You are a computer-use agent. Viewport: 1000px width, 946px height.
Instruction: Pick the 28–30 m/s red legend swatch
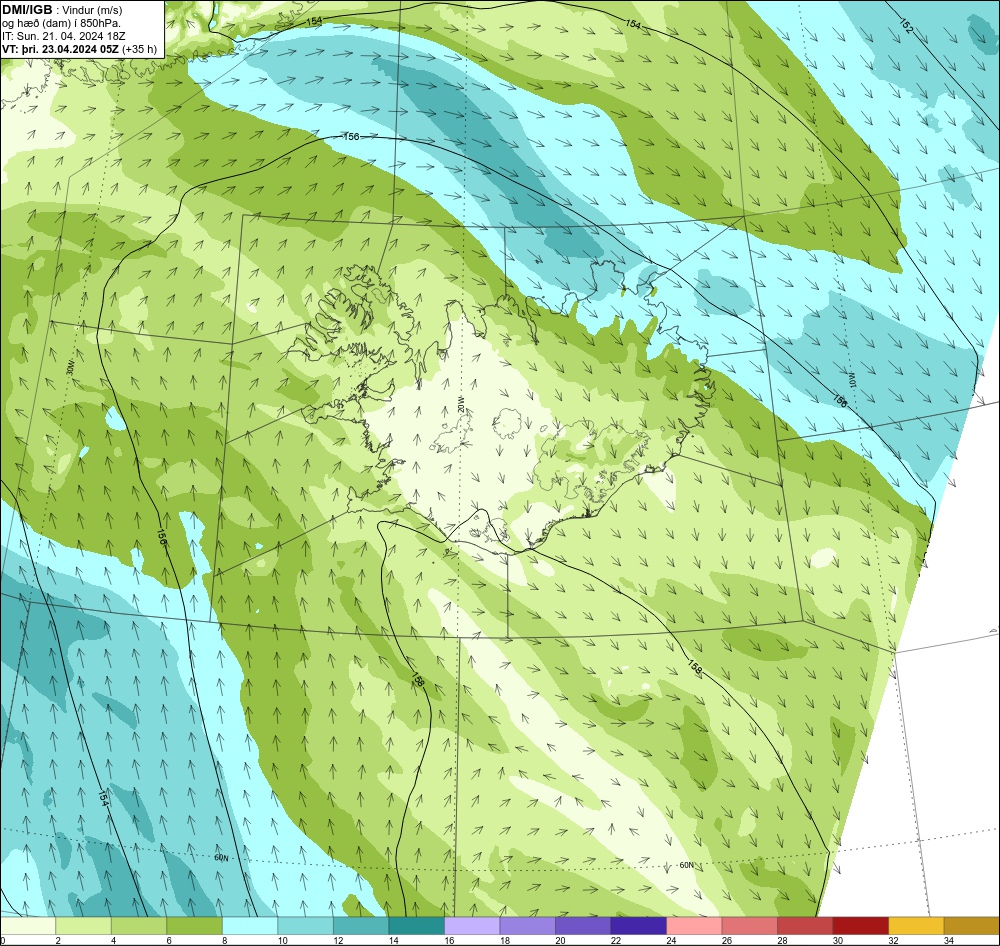[805, 925]
